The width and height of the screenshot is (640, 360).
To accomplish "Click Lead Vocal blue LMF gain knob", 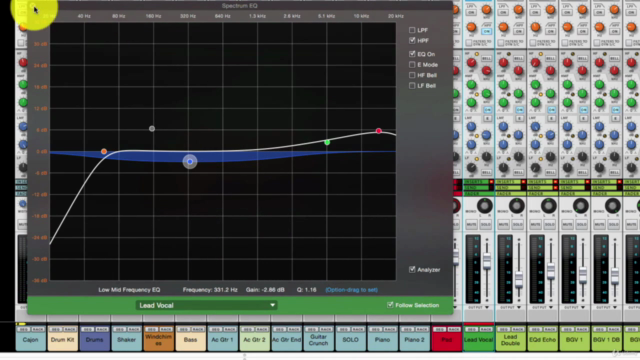I will (471, 127).
